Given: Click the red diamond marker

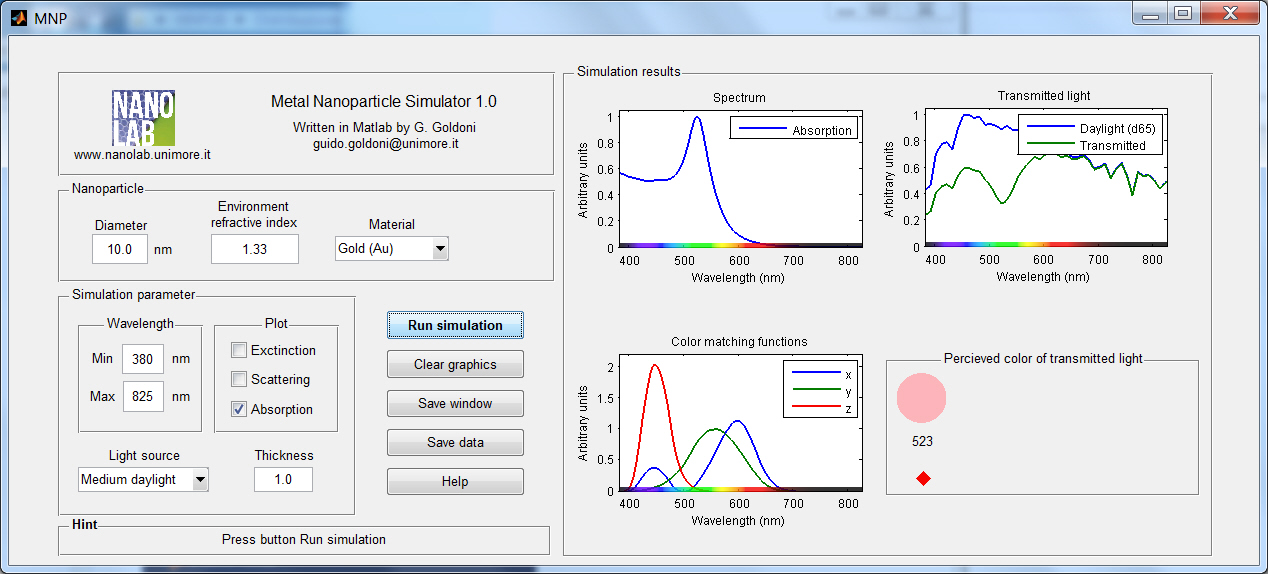Looking at the screenshot, I should click(x=923, y=479).
